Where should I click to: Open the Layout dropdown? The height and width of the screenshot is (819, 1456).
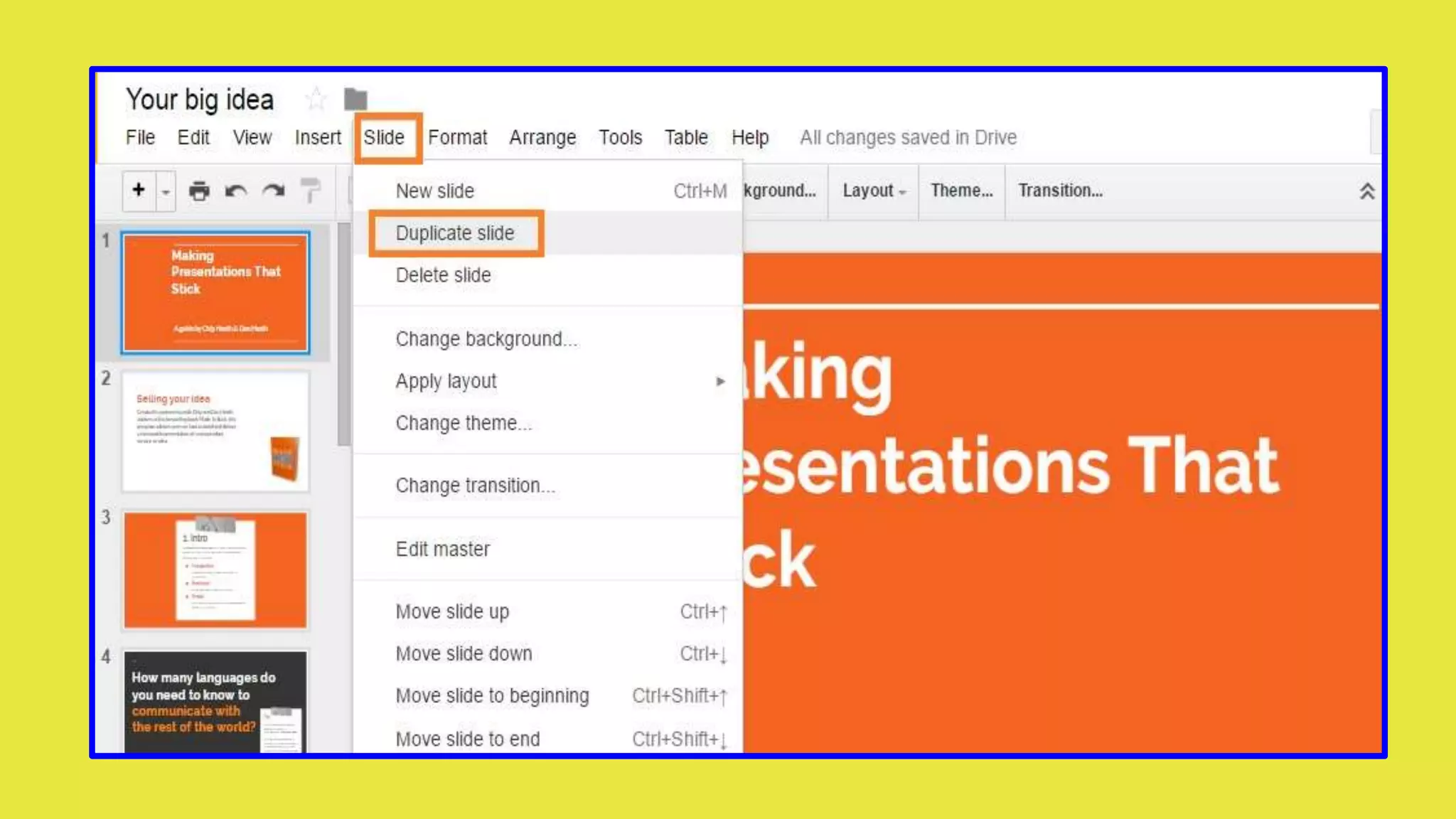873,191
